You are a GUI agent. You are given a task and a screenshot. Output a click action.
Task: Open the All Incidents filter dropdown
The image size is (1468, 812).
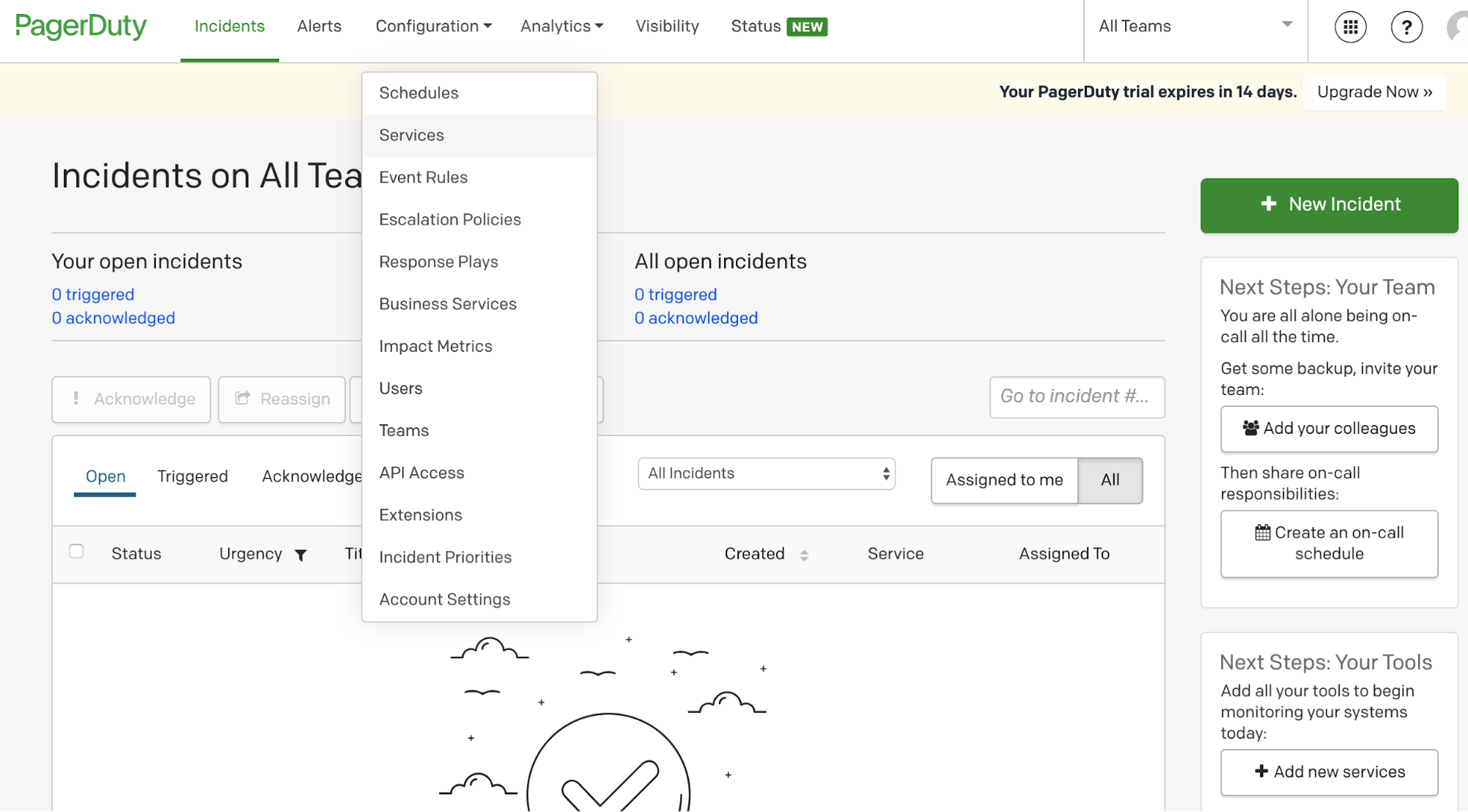(x=766, y=474)
